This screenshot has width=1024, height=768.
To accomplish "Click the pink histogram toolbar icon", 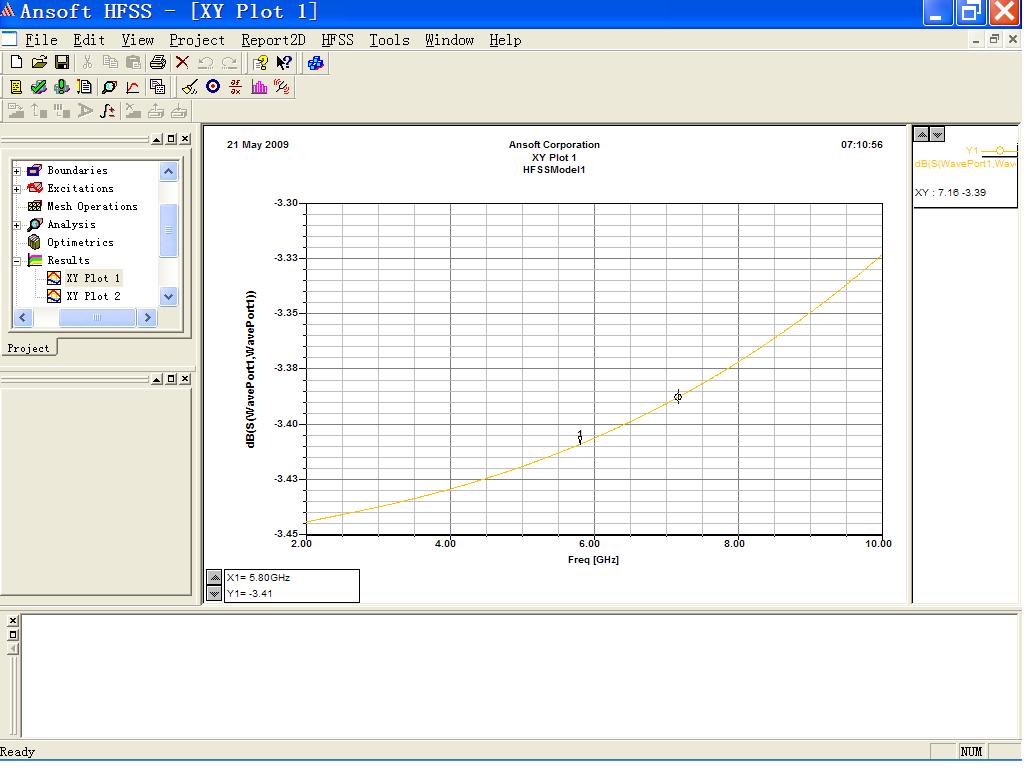I will [259, 87].
